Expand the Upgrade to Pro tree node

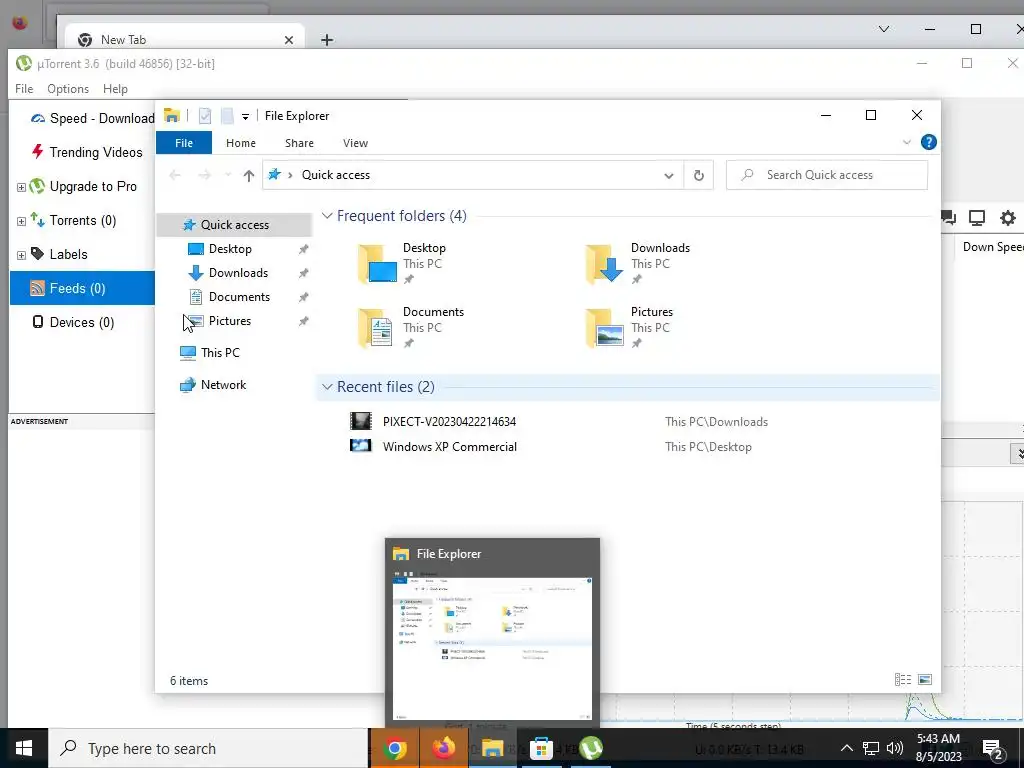[21, 187]
